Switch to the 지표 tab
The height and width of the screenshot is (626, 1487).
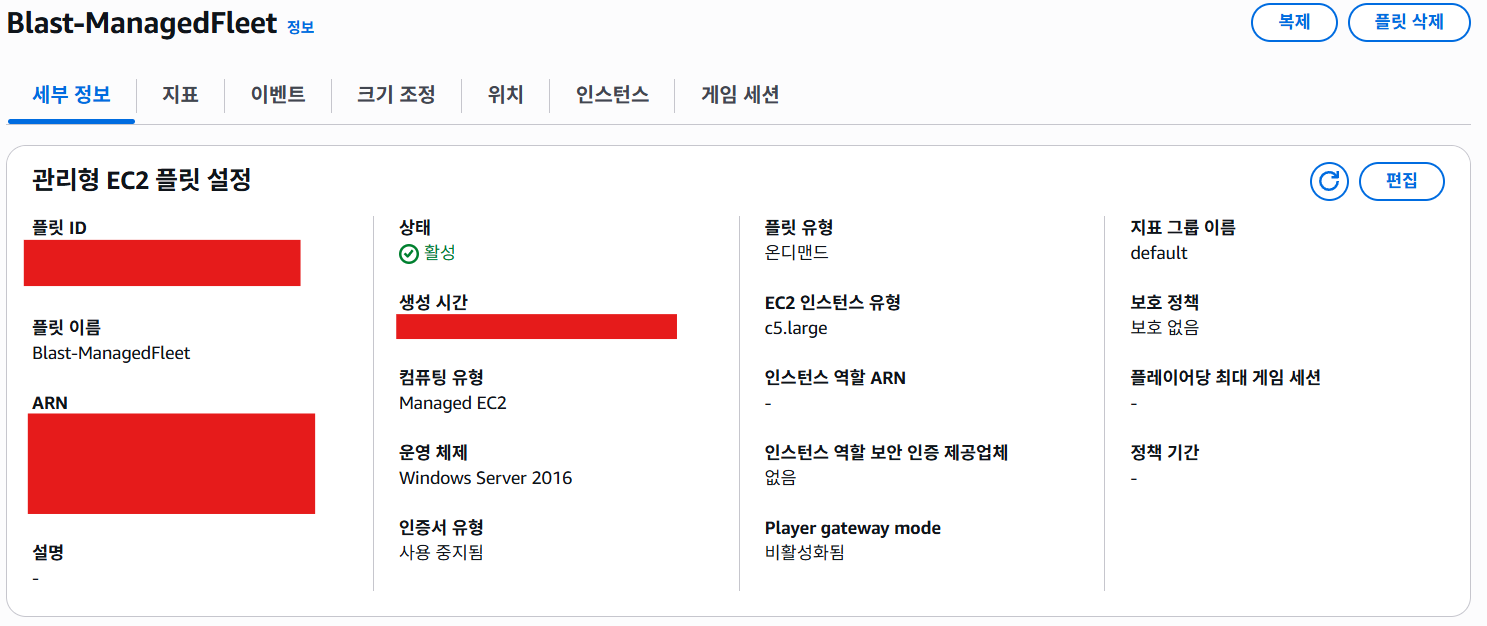180,95
